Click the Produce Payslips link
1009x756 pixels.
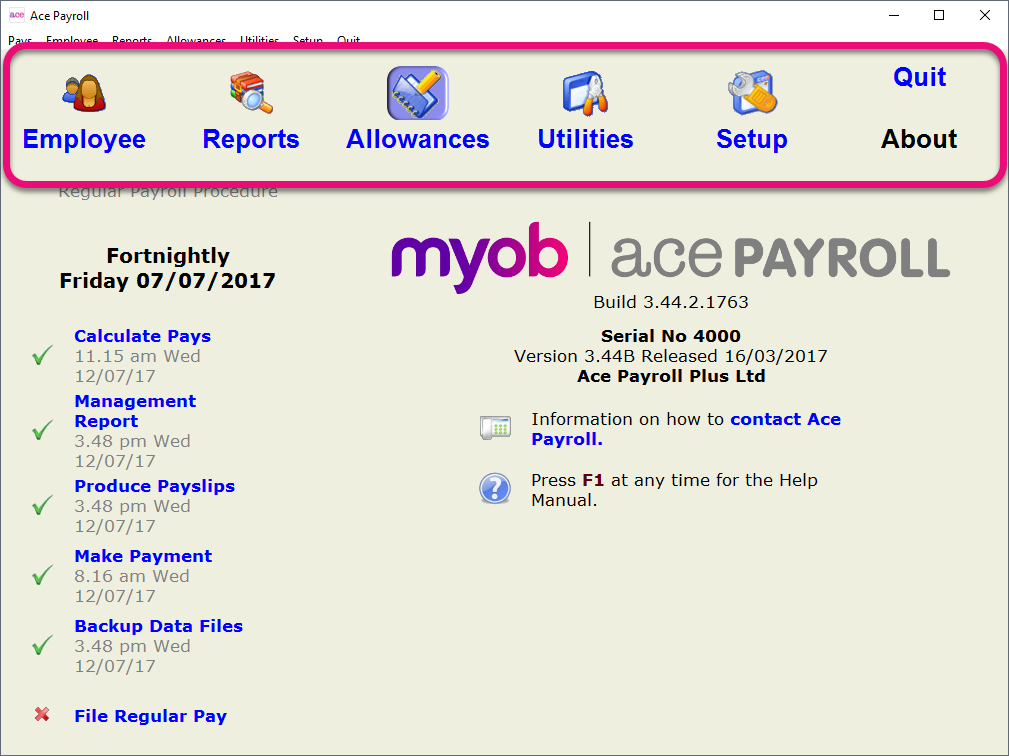point(154,486)
